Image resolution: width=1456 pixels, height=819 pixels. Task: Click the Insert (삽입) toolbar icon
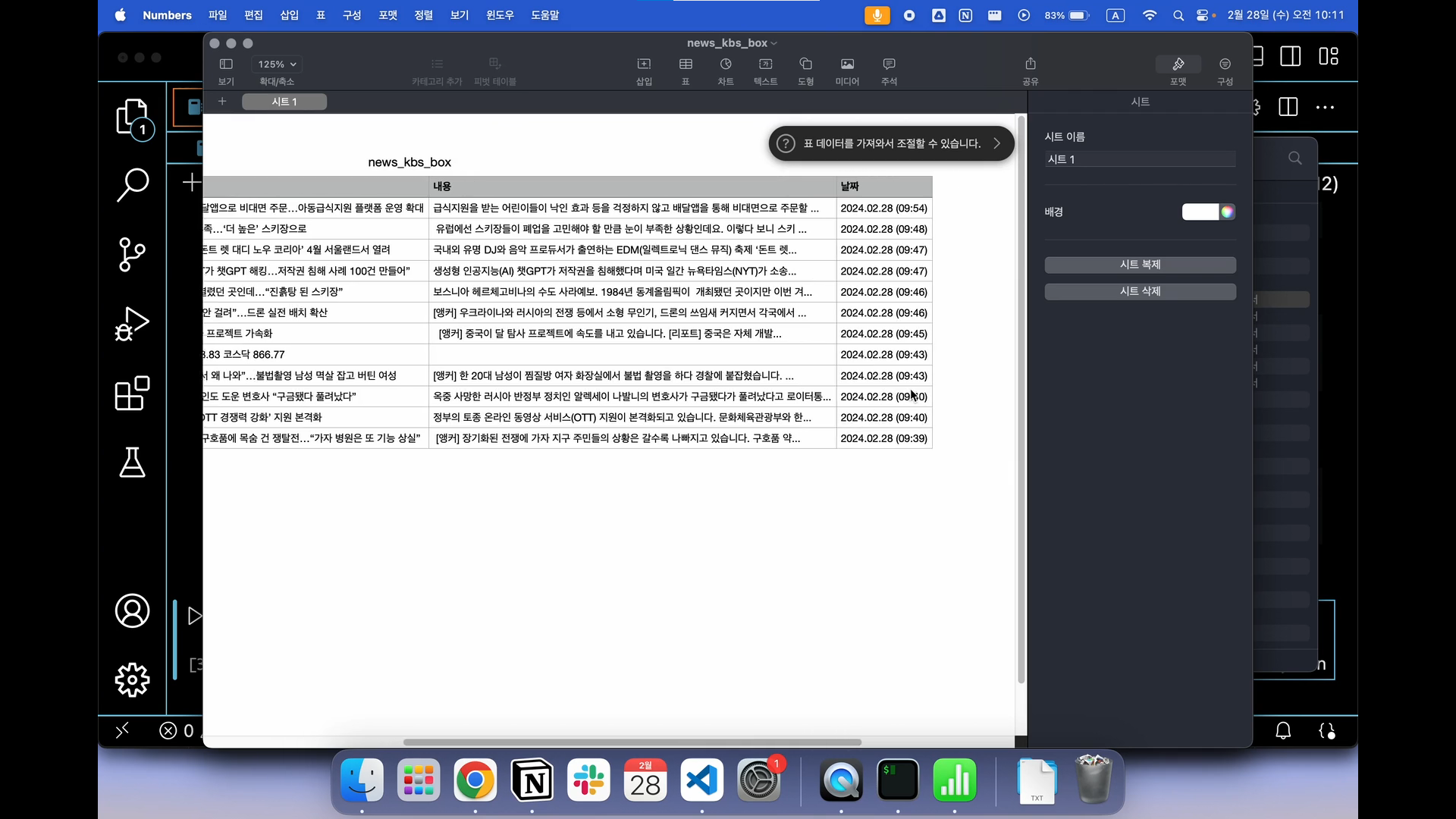point(644,64)
